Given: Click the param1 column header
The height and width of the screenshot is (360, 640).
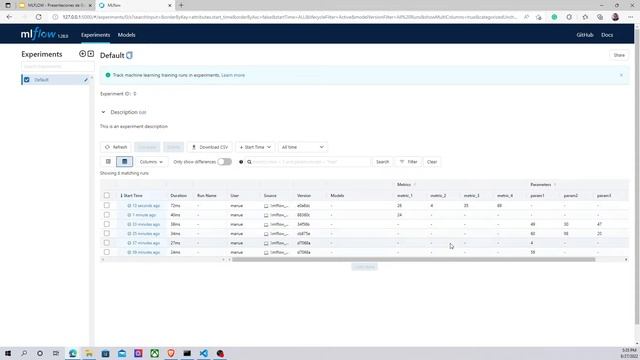Looking at the screenshot, I should [x=537, y=196].
